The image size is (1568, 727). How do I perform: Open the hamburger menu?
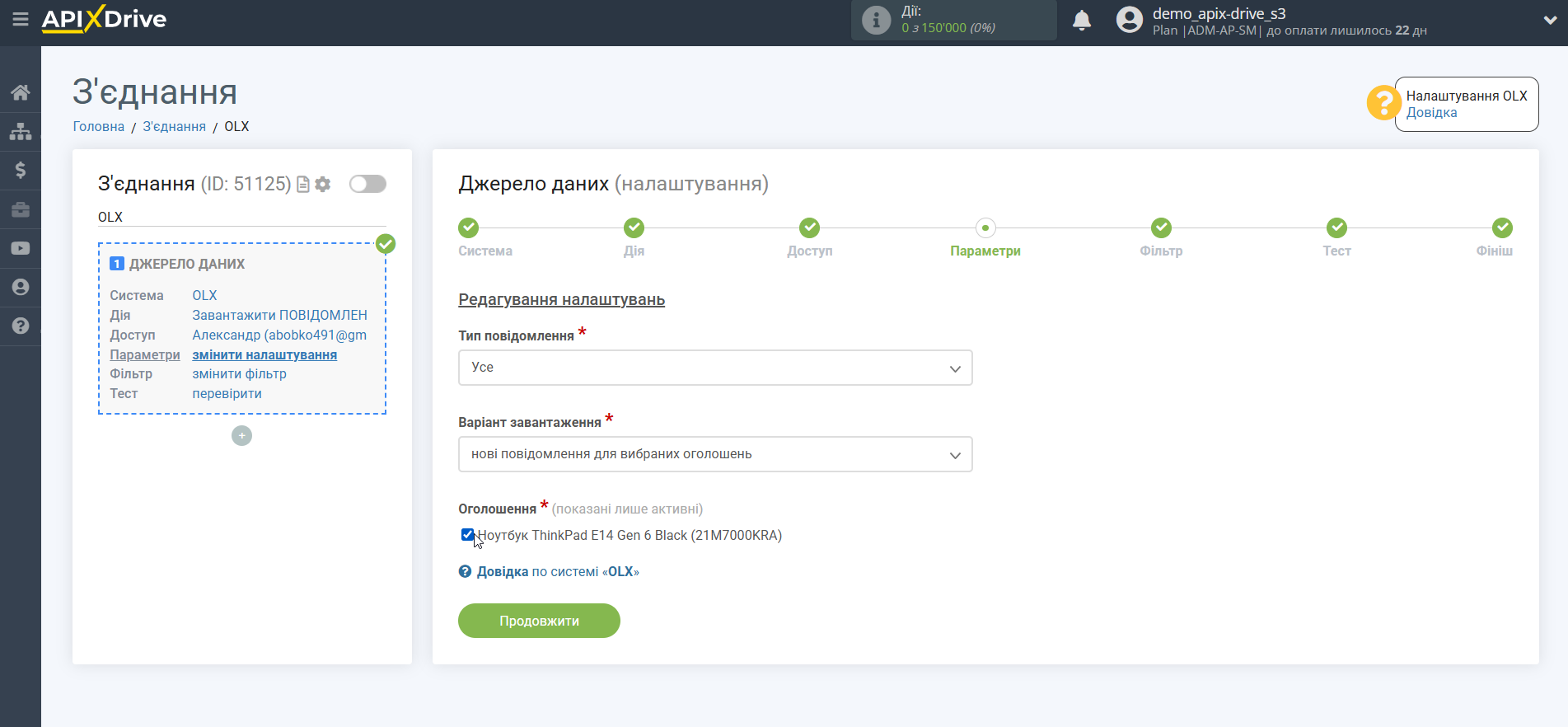21,19
